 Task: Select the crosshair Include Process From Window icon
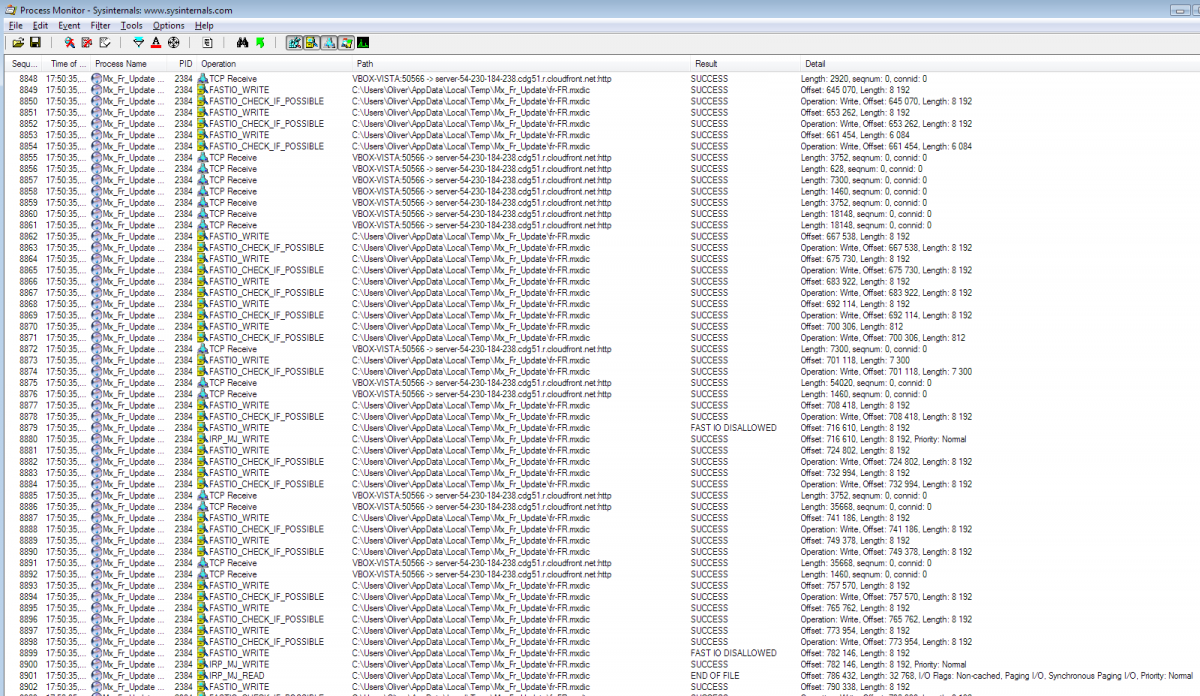173,43
